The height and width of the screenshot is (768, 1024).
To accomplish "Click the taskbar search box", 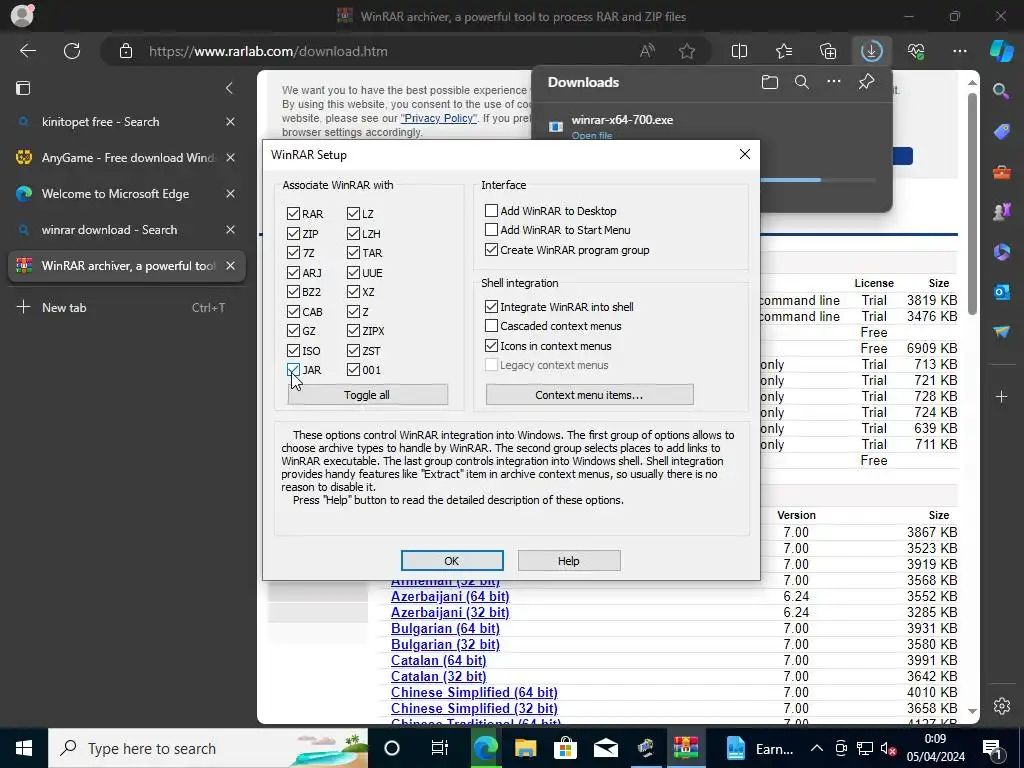I will [x=208, y=748].
